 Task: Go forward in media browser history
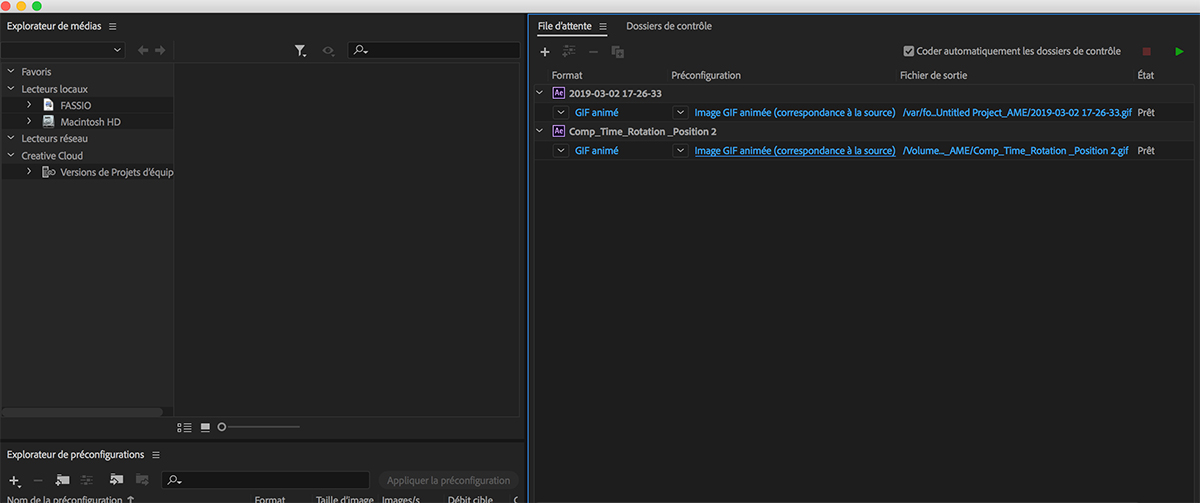point(160,50)
